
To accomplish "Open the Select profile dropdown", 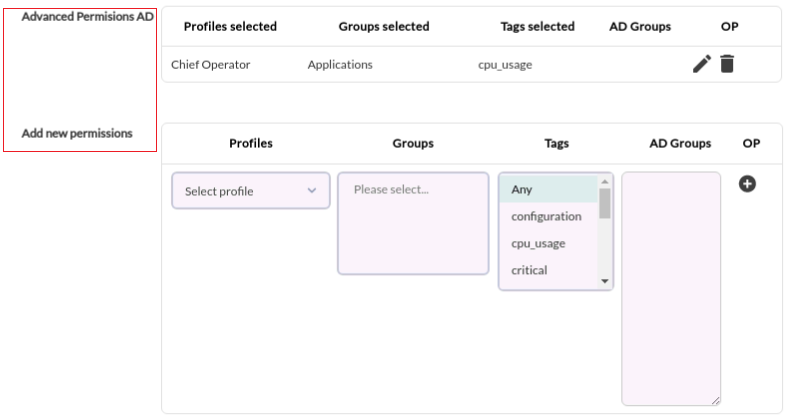I will 251,190.
